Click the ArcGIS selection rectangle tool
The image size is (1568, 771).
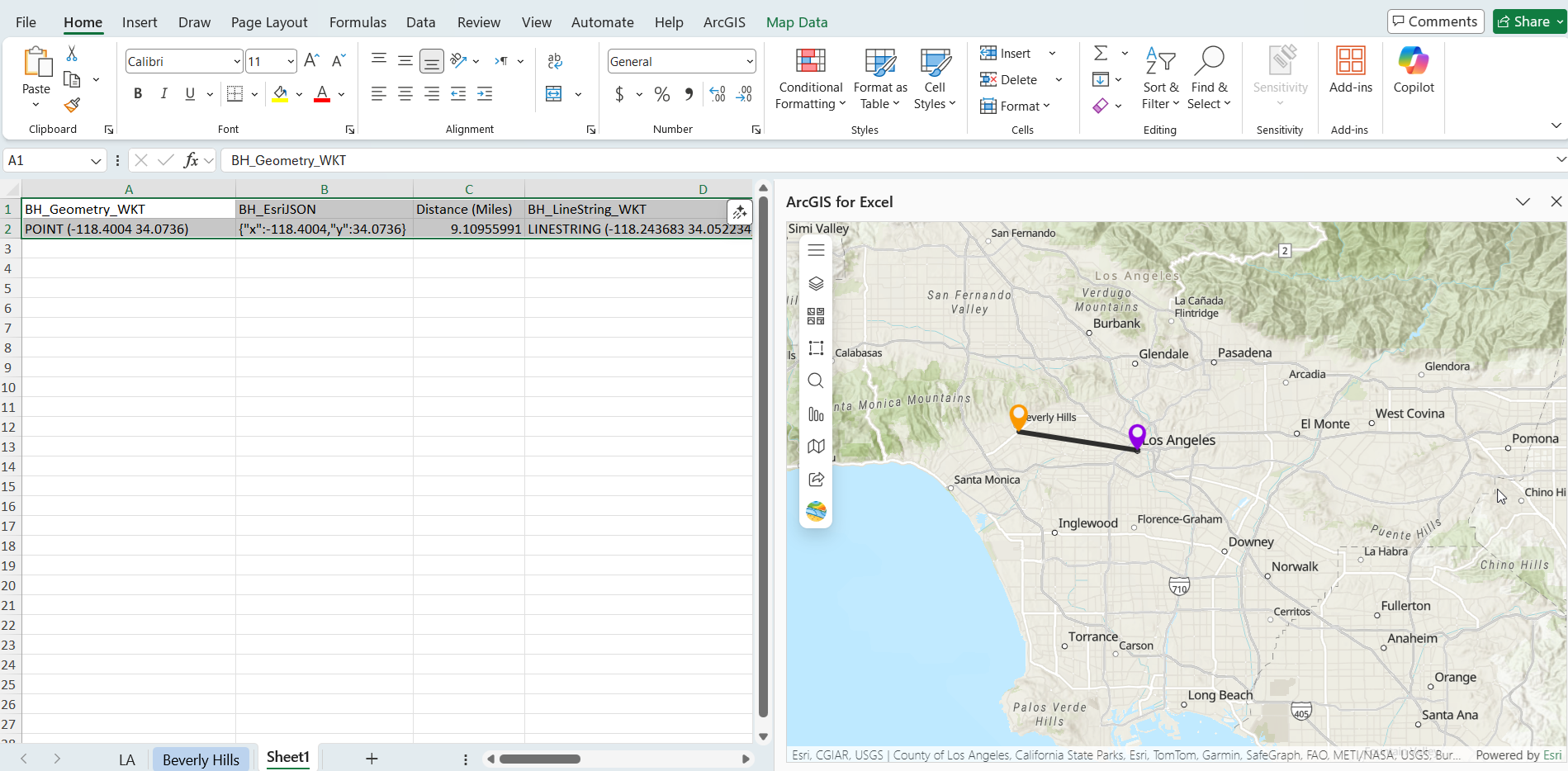tap(816, 348)
